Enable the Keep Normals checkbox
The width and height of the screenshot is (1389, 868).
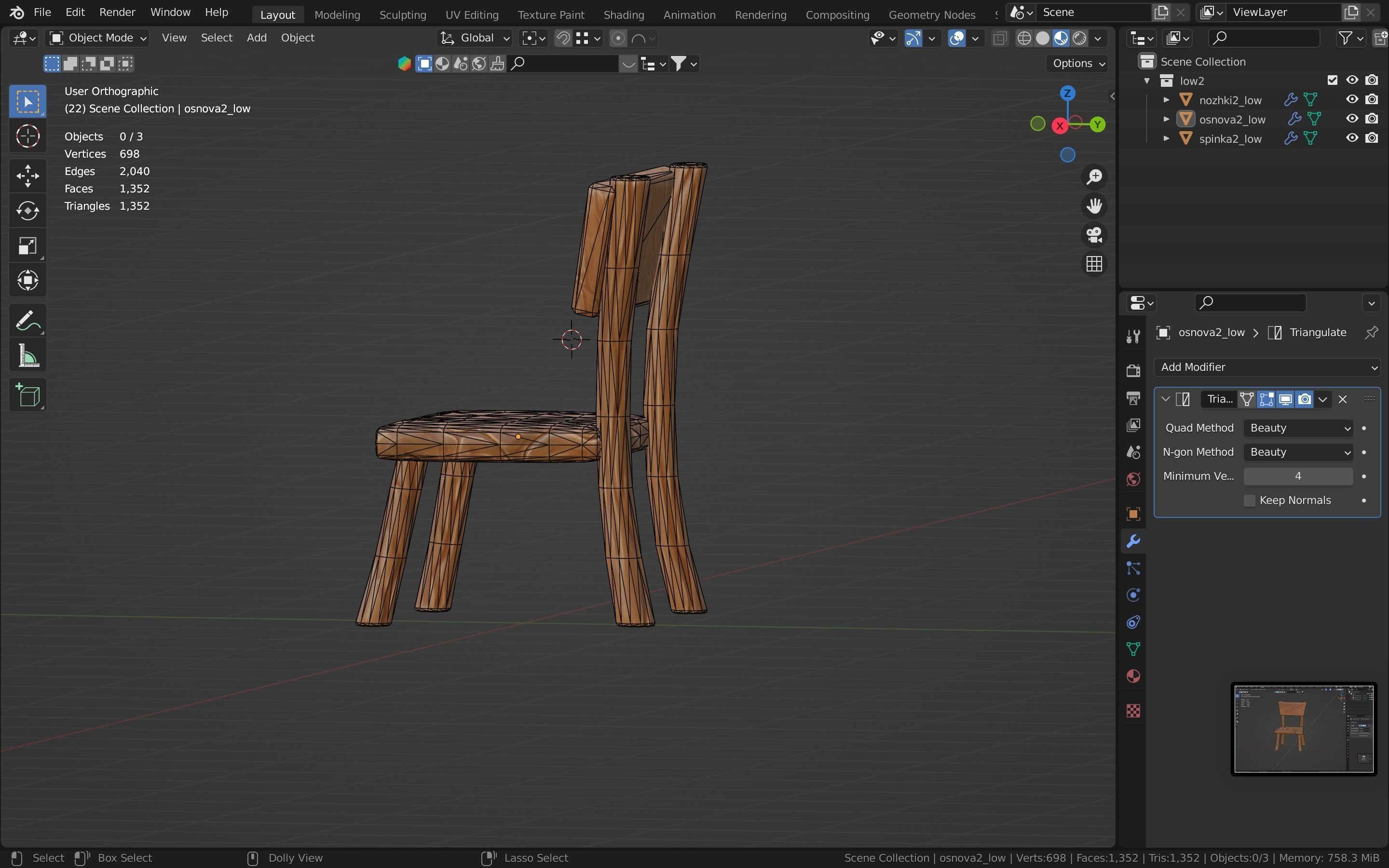1250,501
